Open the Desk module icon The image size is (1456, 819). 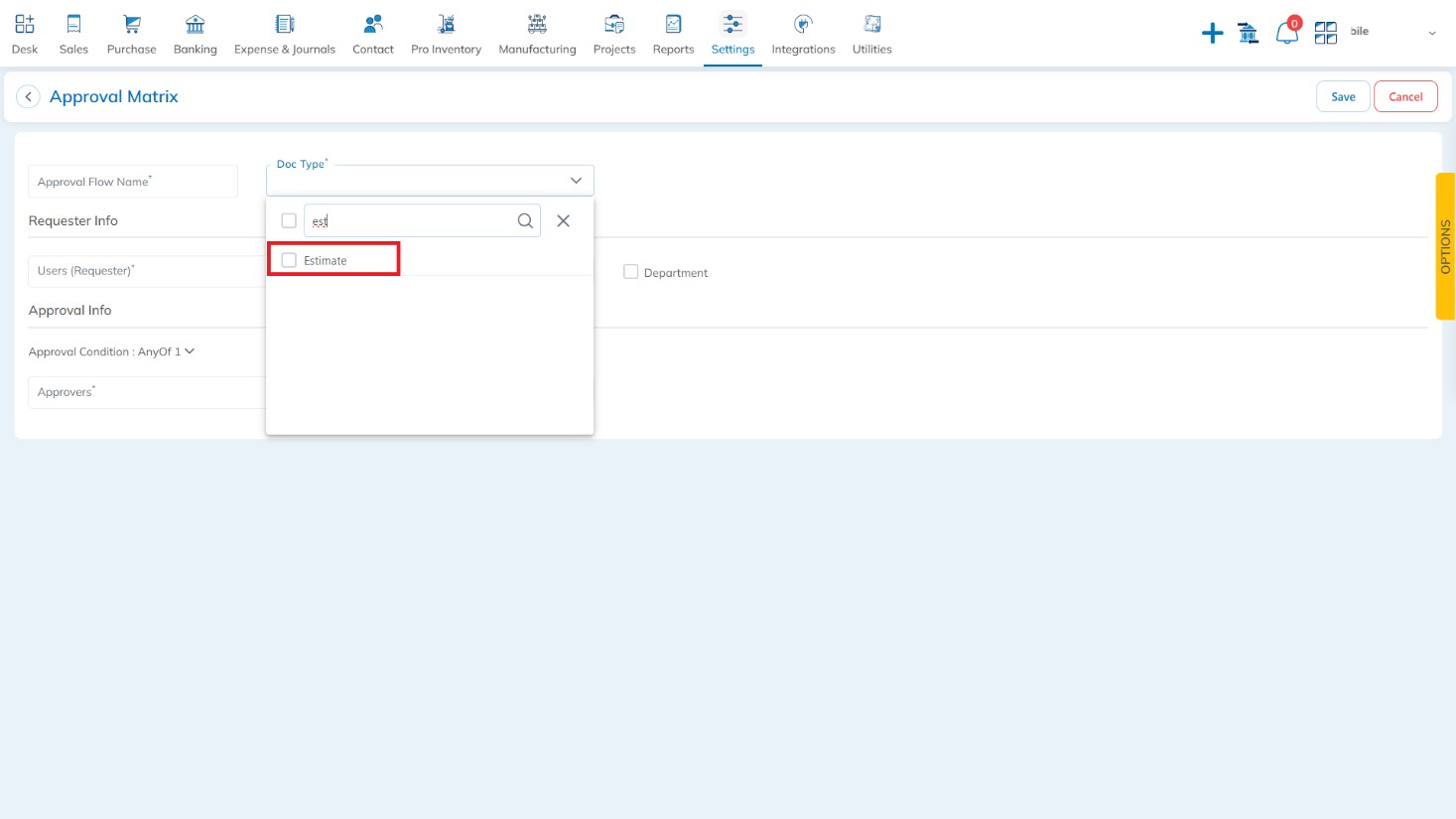pos(25,24)
